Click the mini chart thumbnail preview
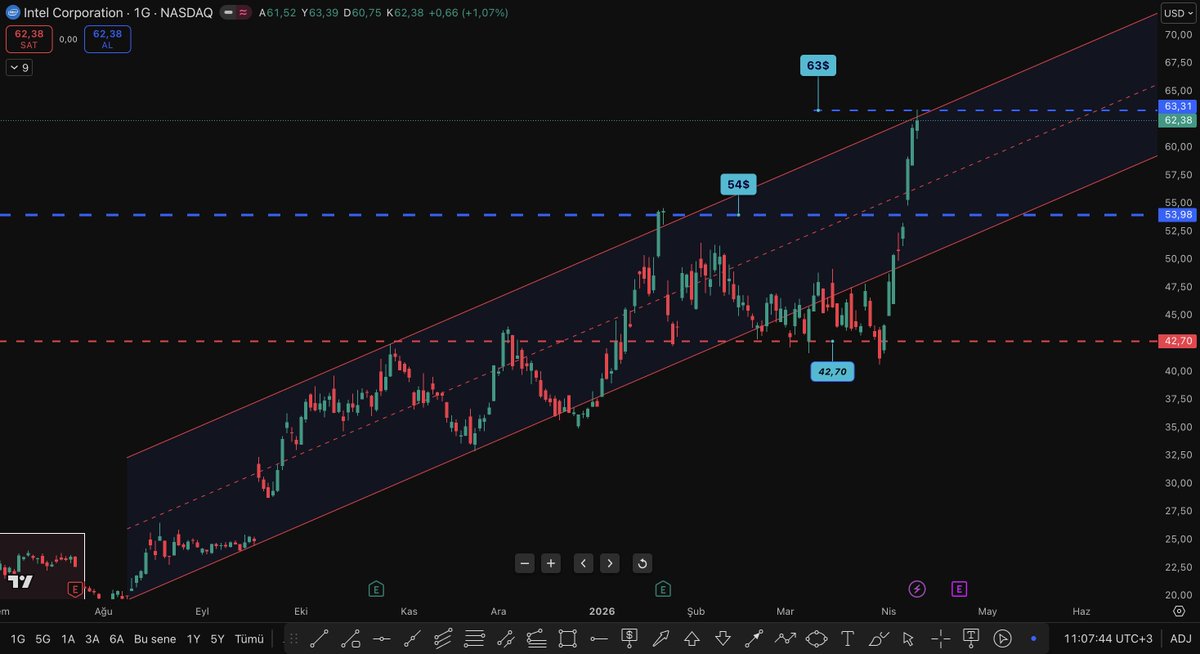This screenshot has width=1200, height=654. click(42, 565)
